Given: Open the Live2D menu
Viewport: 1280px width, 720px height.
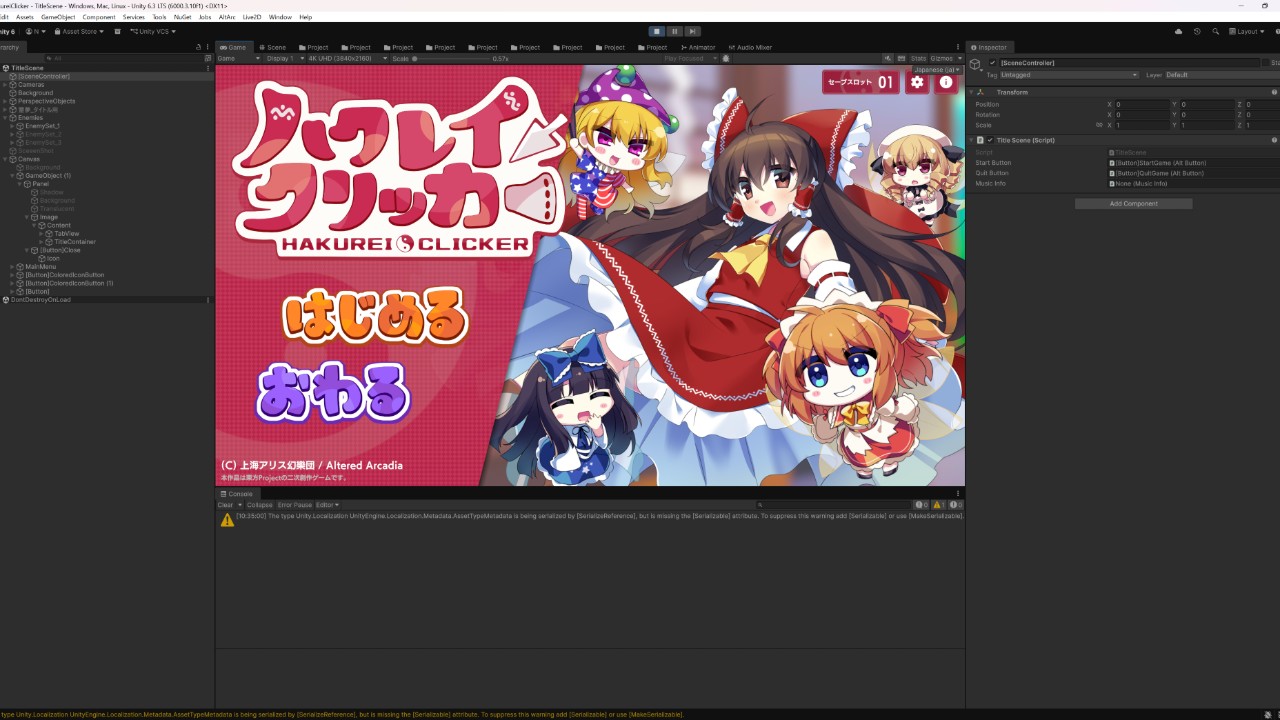Looking at the screenshot, I should [252, 17].
